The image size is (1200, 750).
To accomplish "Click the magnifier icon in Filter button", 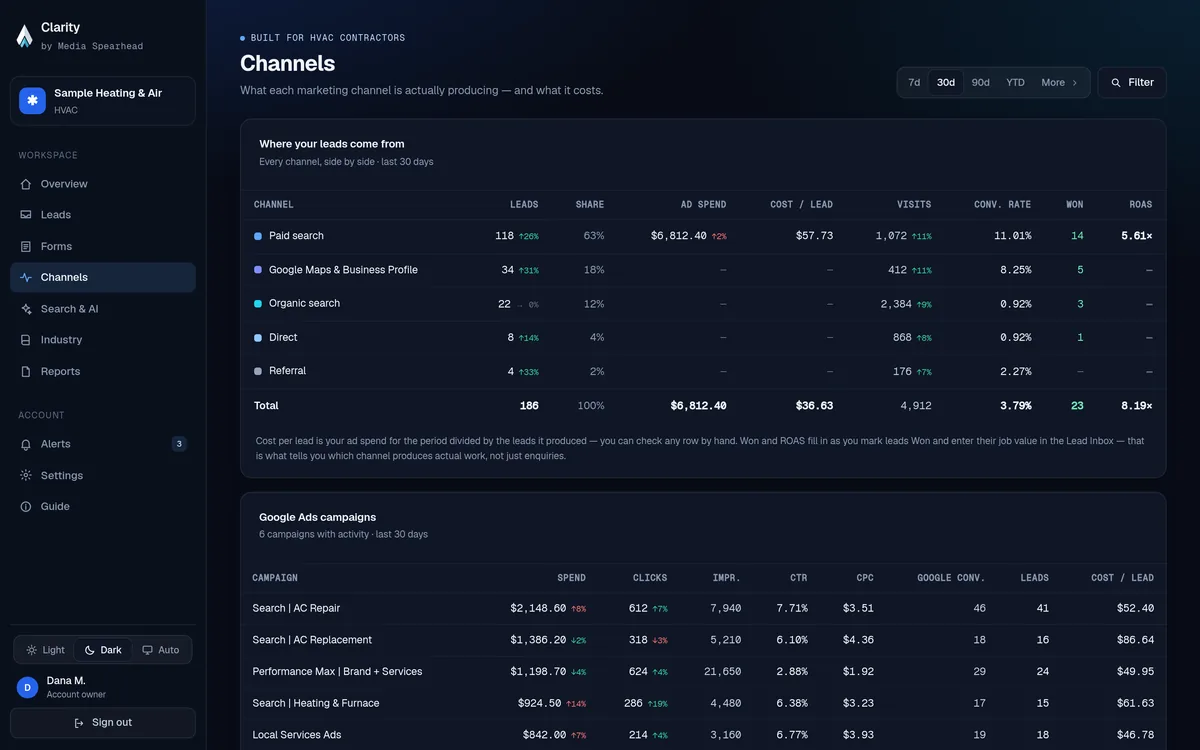I will (x=1116, y=83).
